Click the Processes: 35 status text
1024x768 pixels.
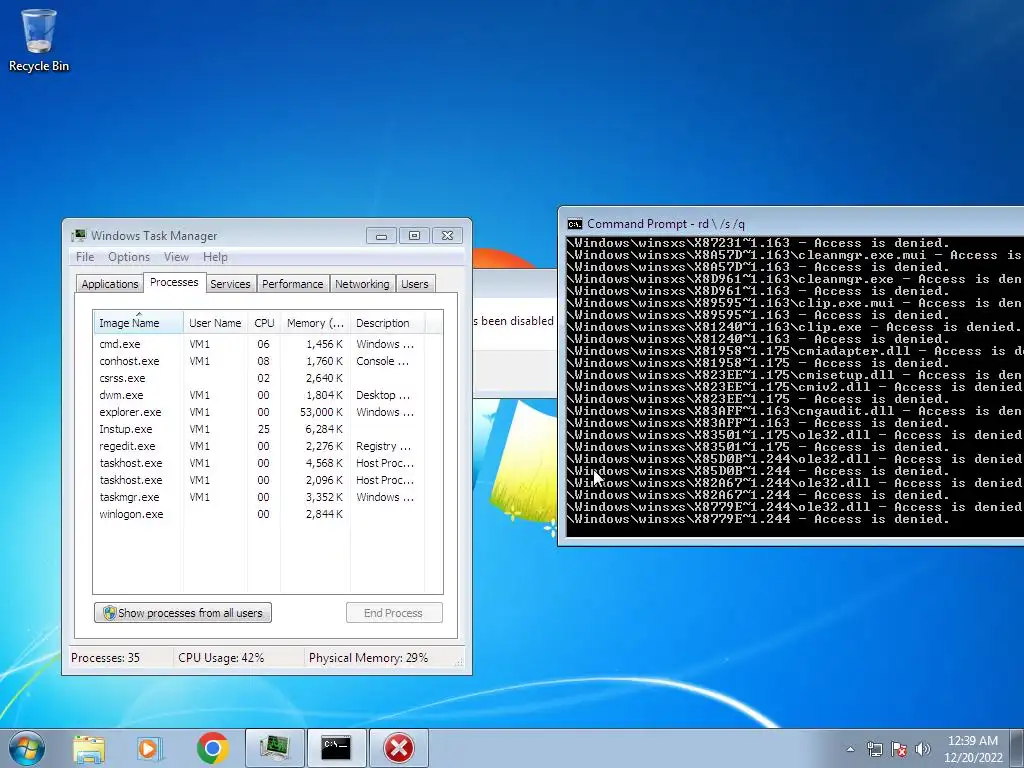[105, 658]
